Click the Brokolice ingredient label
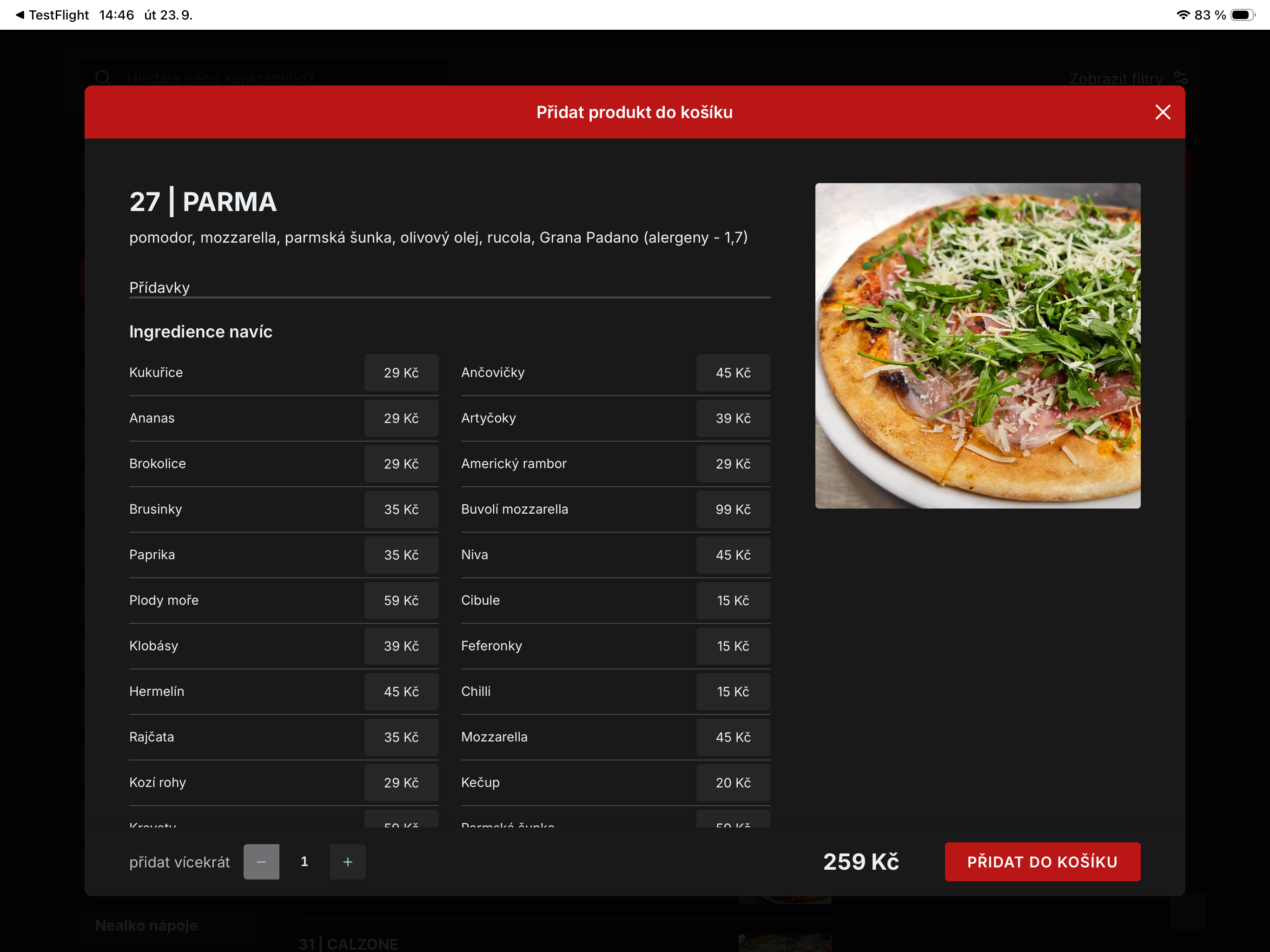 coord(157,463)
